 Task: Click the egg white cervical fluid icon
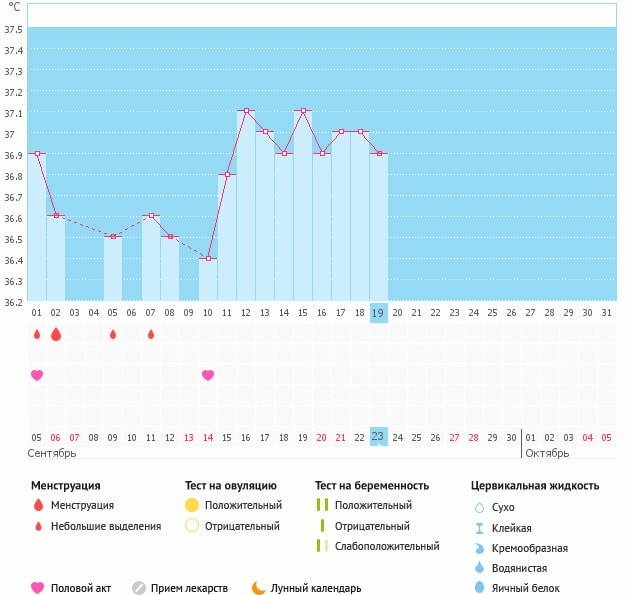pyautogui.click(x=479, y=588)
